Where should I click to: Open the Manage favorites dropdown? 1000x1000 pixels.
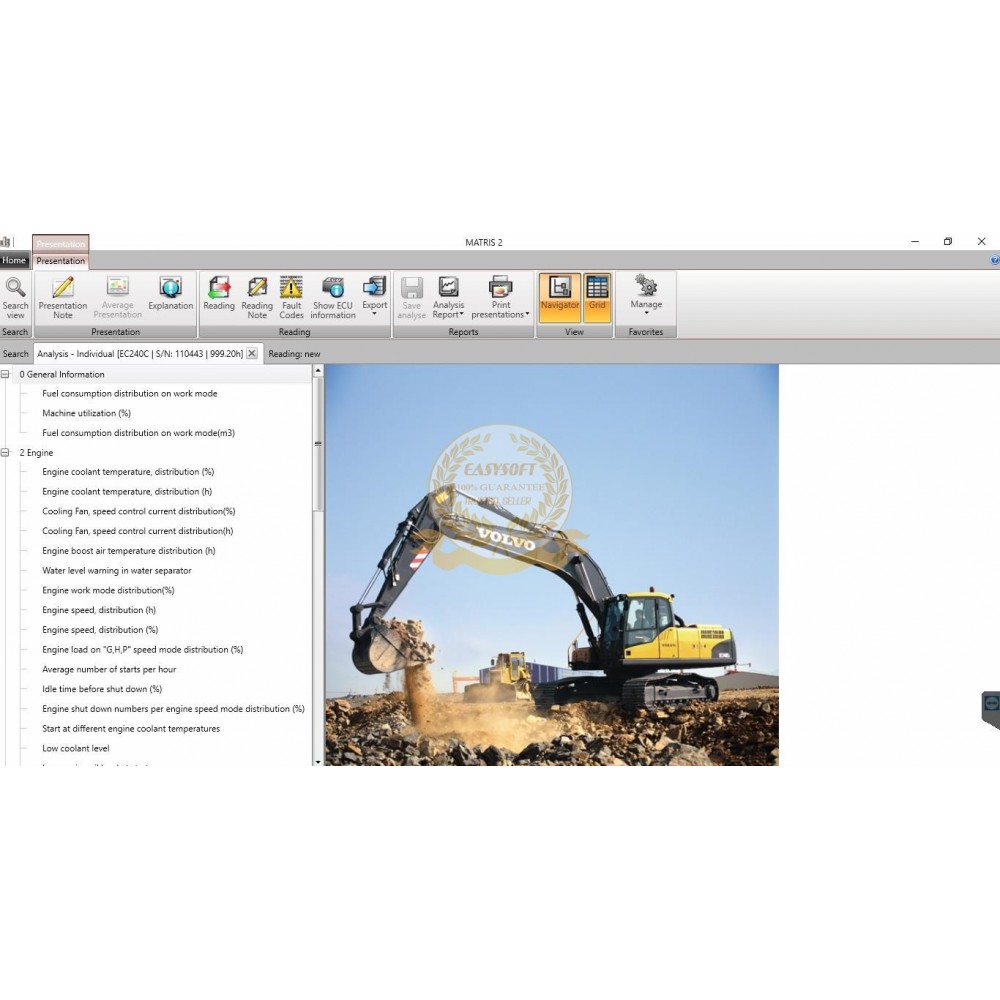[646, 295]
